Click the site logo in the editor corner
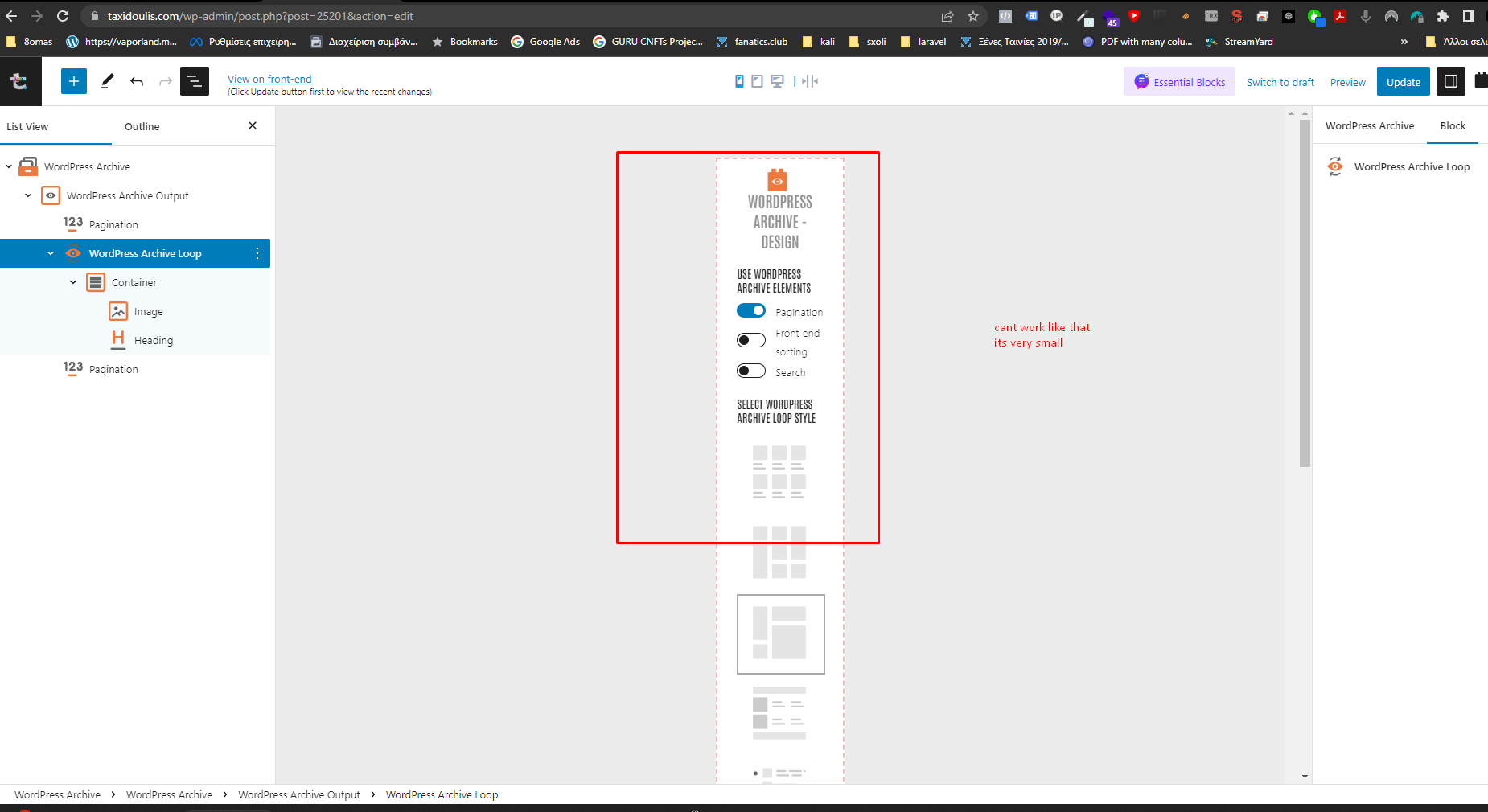 [x=20, y=81]
